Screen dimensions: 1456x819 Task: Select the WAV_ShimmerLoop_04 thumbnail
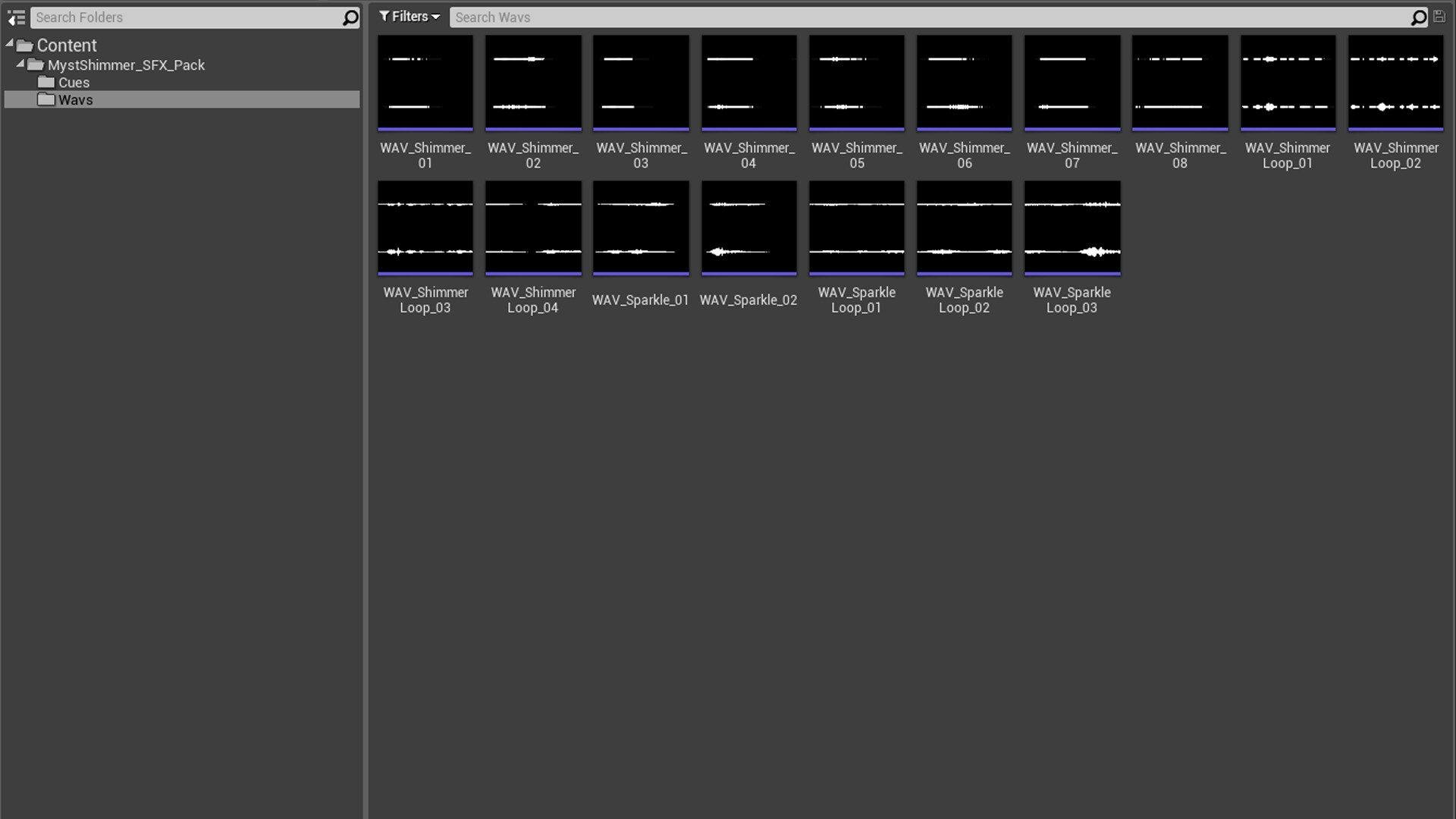pos(533,227)
